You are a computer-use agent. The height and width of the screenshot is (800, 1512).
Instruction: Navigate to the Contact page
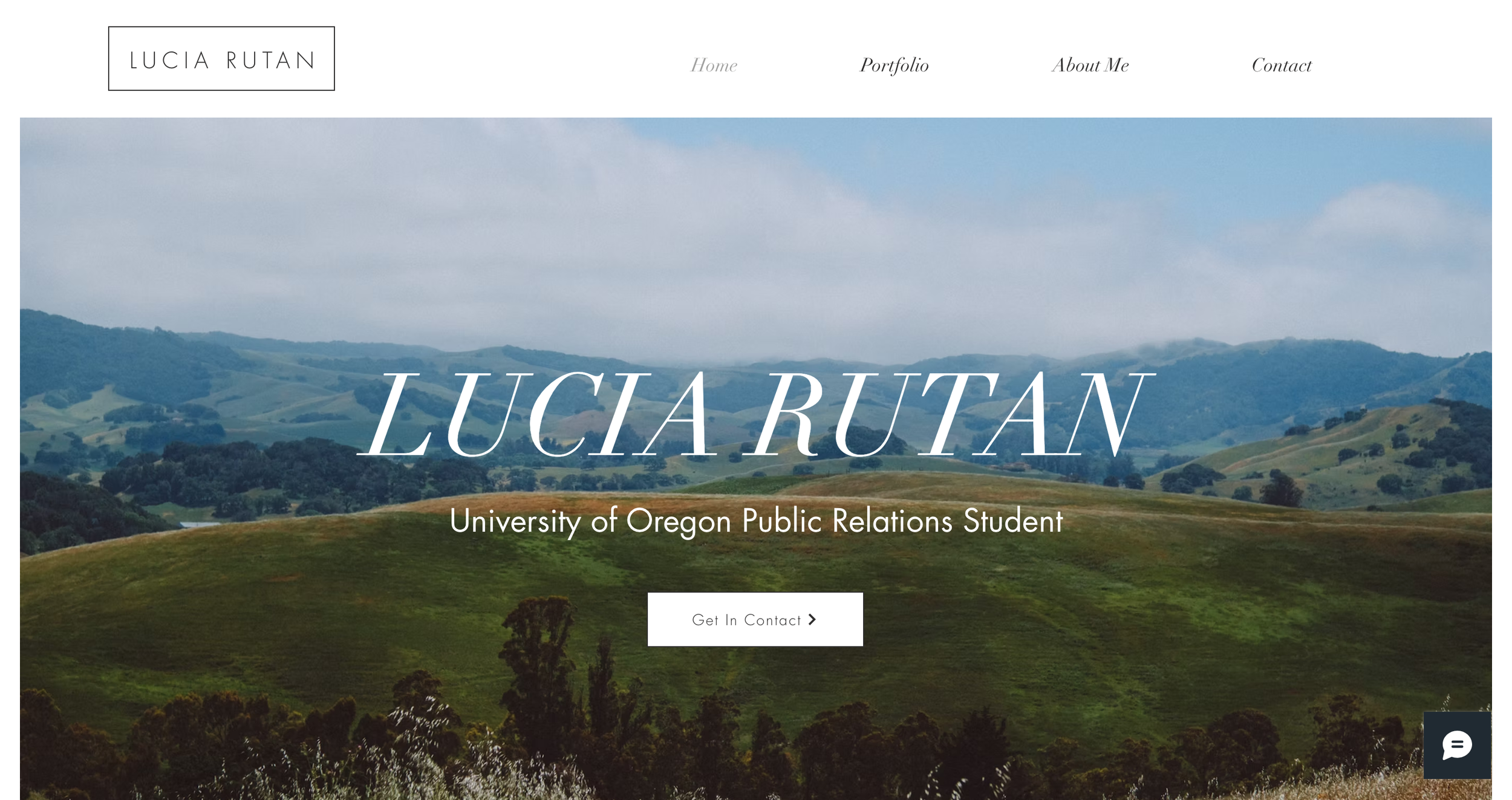coord(1282,65)
